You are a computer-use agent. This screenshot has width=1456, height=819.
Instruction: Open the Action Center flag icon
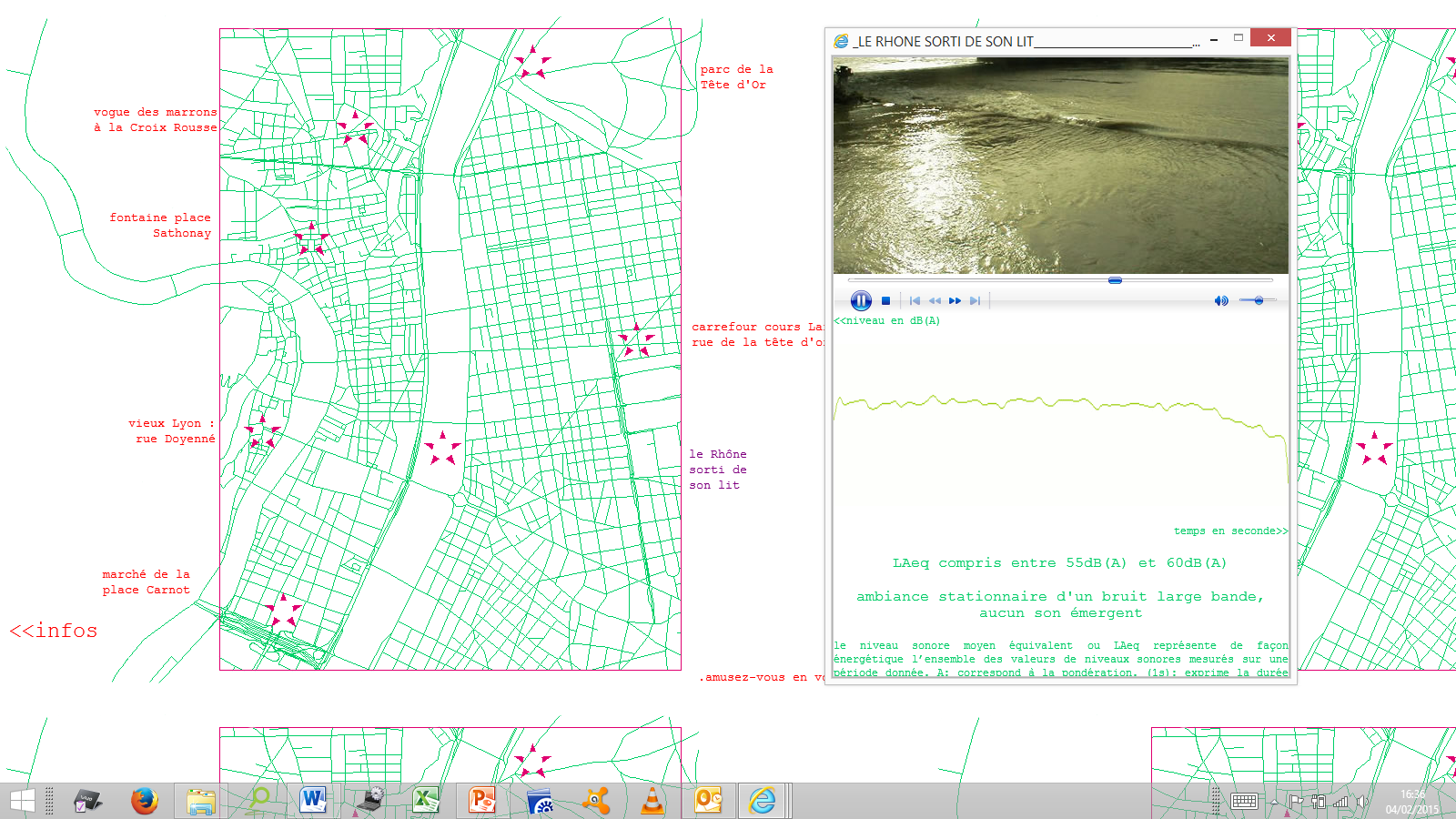click(1296, 802)
